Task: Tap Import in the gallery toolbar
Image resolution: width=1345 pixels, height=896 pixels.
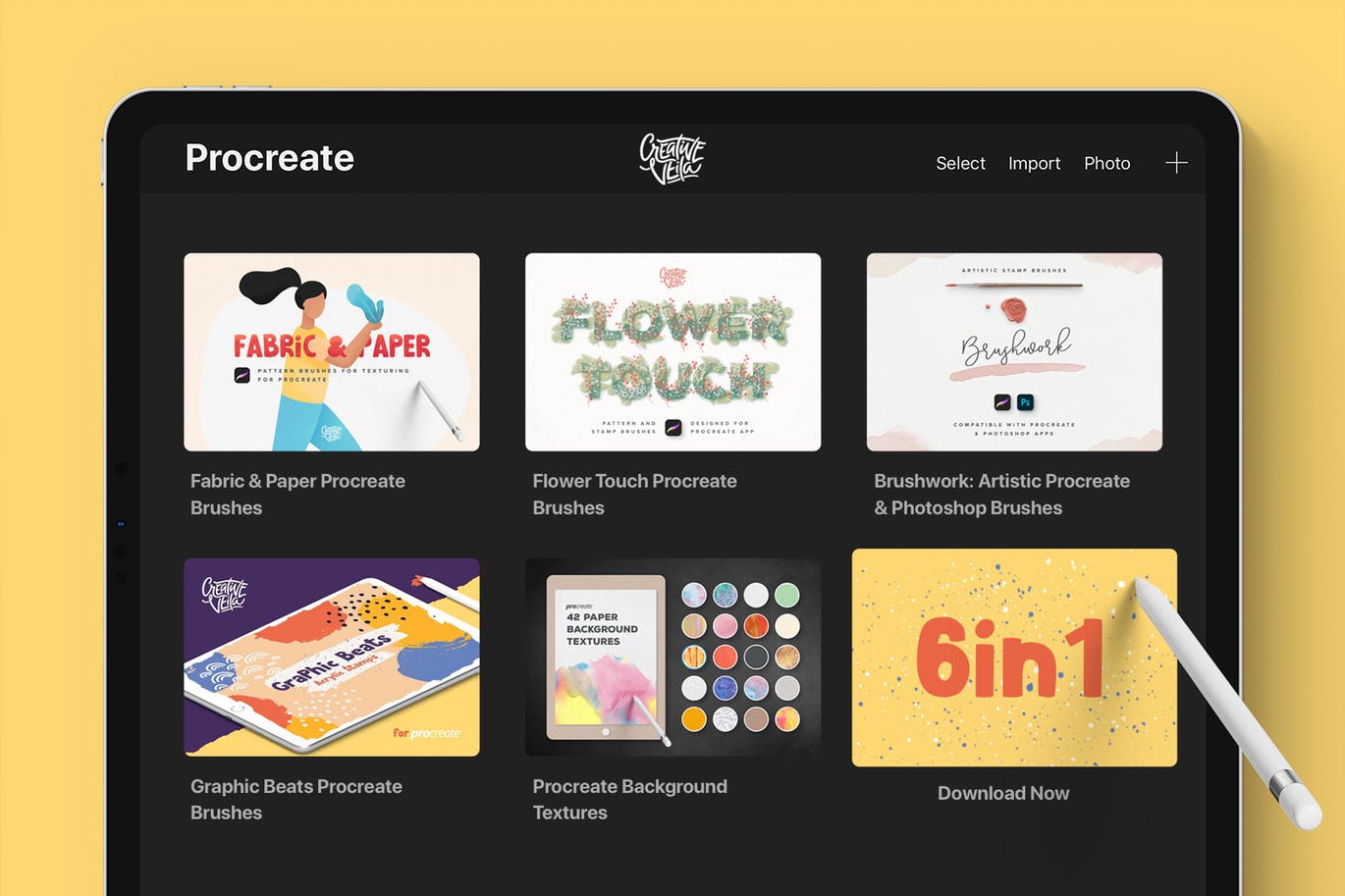Action: click(1034, 164)
